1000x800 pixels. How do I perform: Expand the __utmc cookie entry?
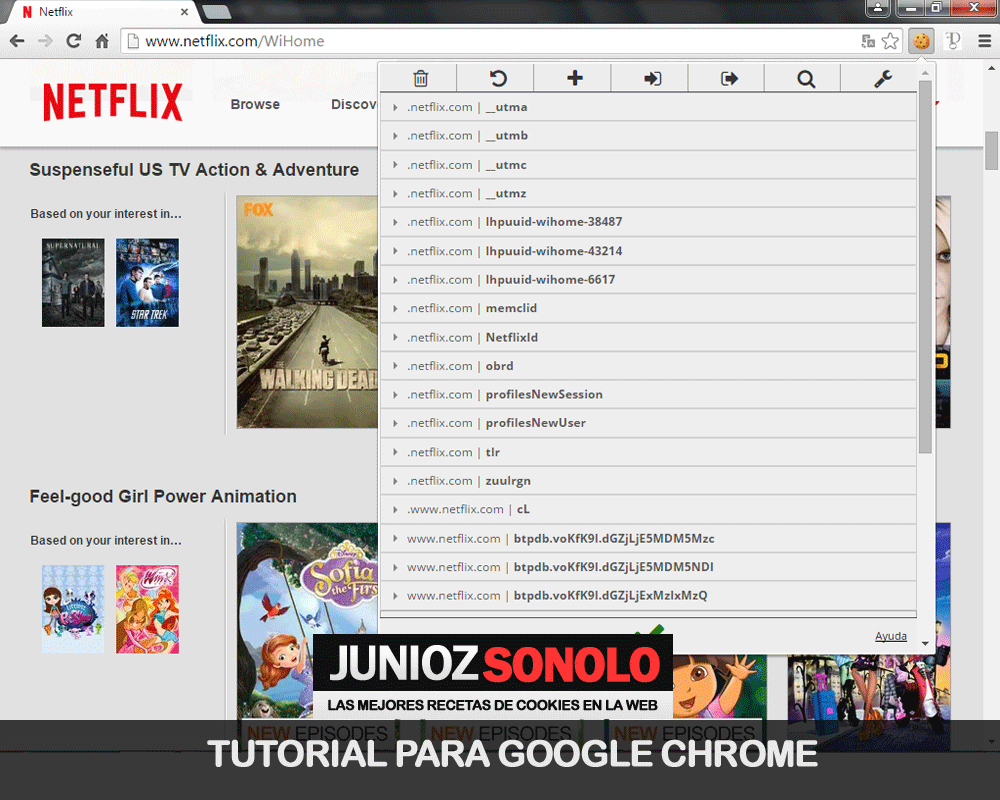click(649, 165)
